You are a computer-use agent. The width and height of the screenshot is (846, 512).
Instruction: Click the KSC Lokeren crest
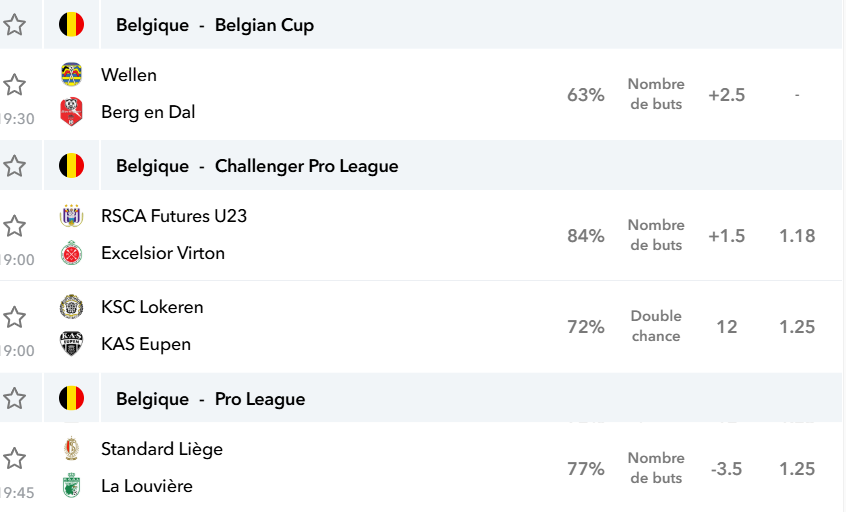(71, 307)
